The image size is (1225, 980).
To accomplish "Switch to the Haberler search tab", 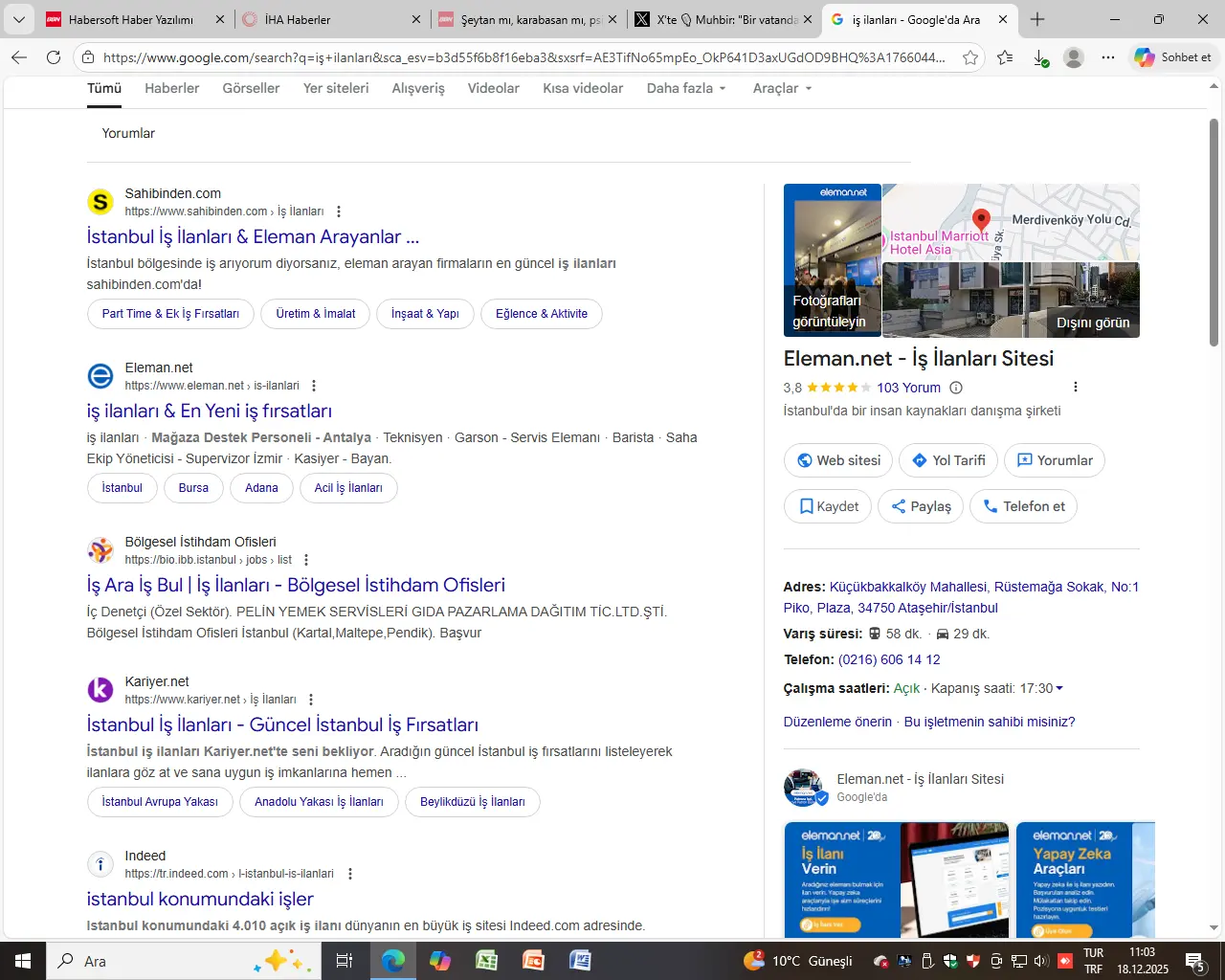I will click(x=172, y=88).
